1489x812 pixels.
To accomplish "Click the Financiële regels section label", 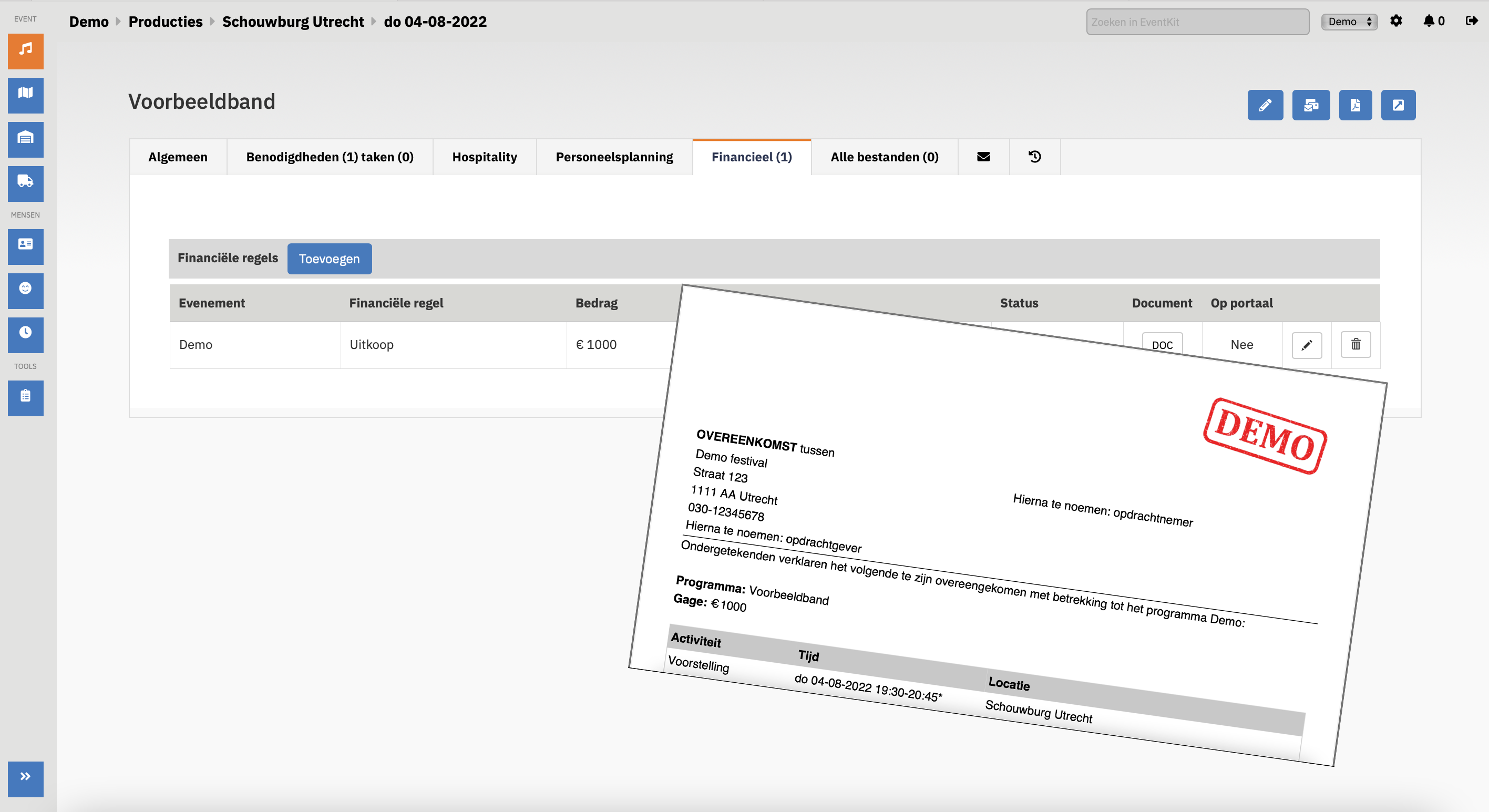I will coord(227,258).
